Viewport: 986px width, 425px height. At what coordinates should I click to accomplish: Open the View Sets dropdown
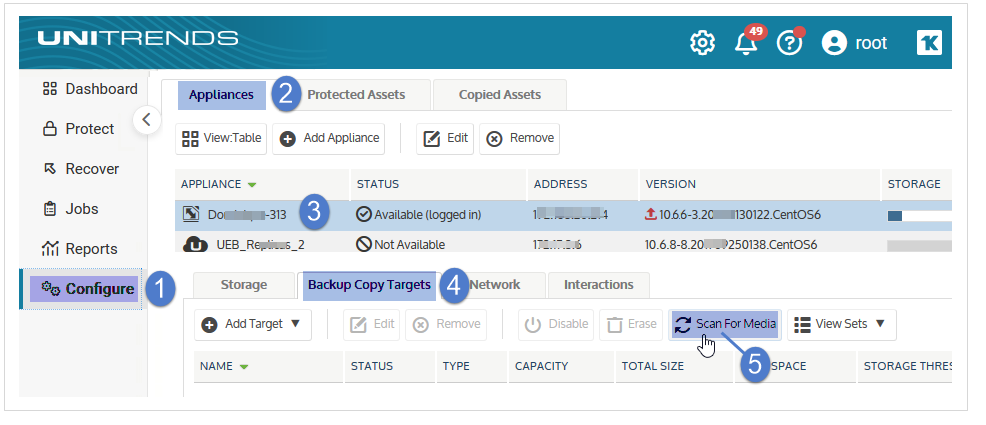(841, 324)
